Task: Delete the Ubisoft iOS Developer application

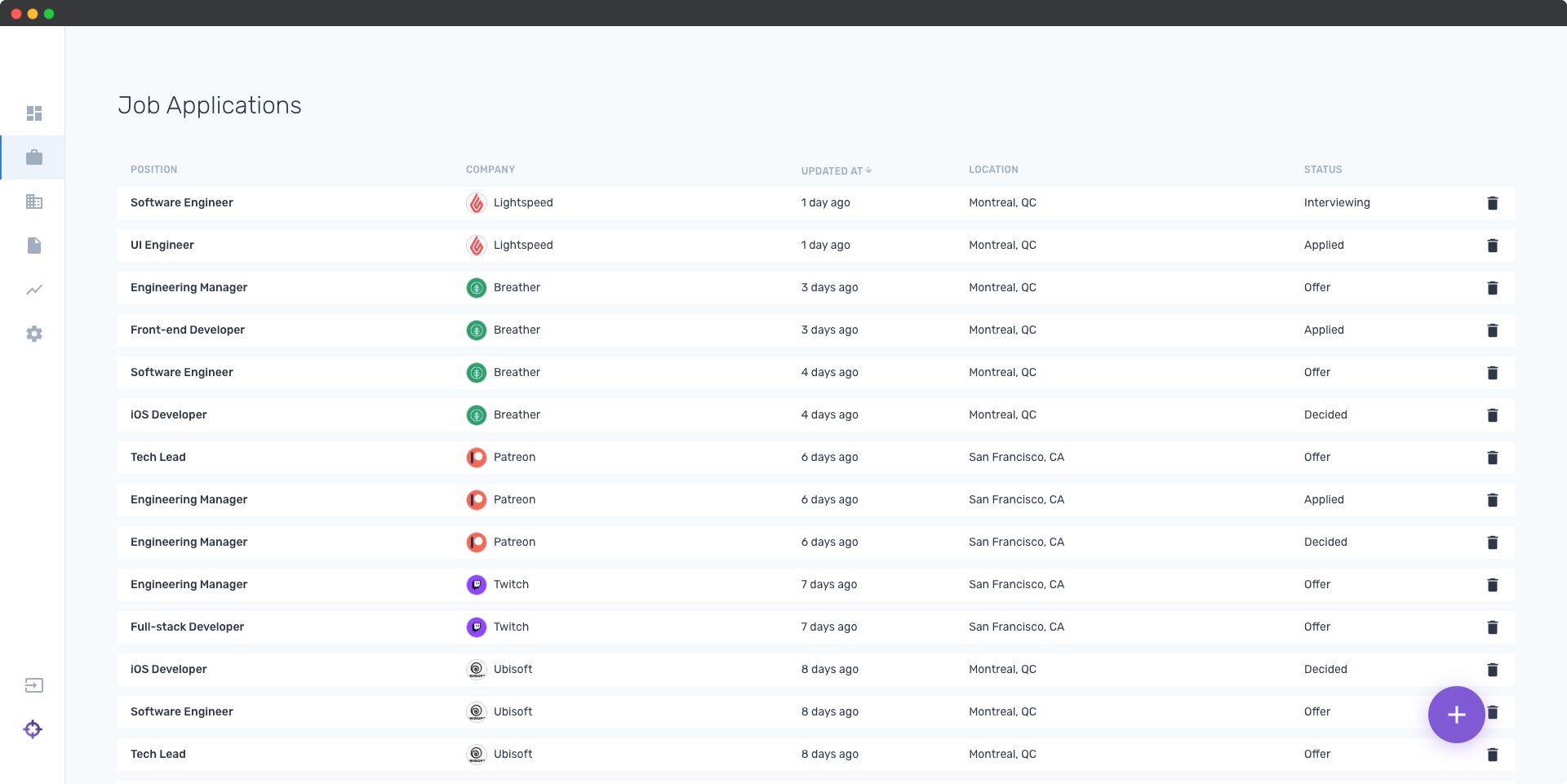Action: pos(1492,670)
